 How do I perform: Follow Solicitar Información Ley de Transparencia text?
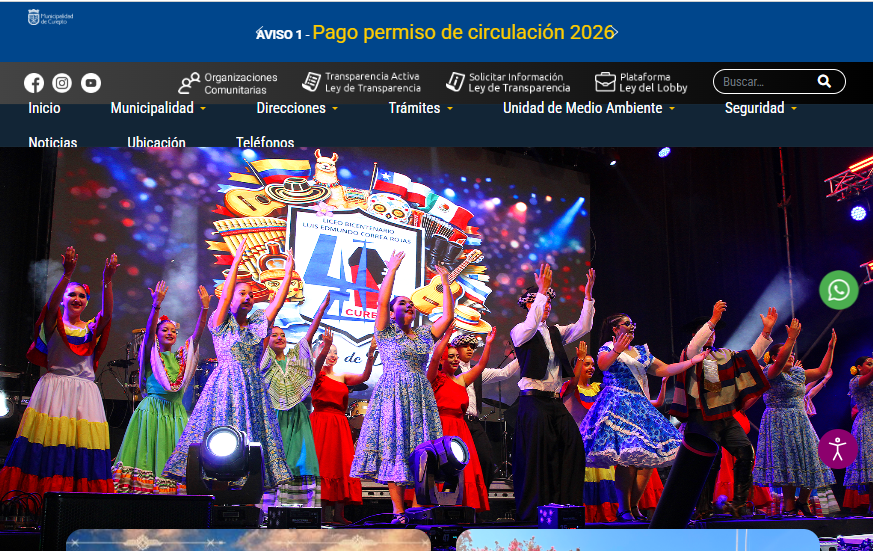click(x=519, y=82)
